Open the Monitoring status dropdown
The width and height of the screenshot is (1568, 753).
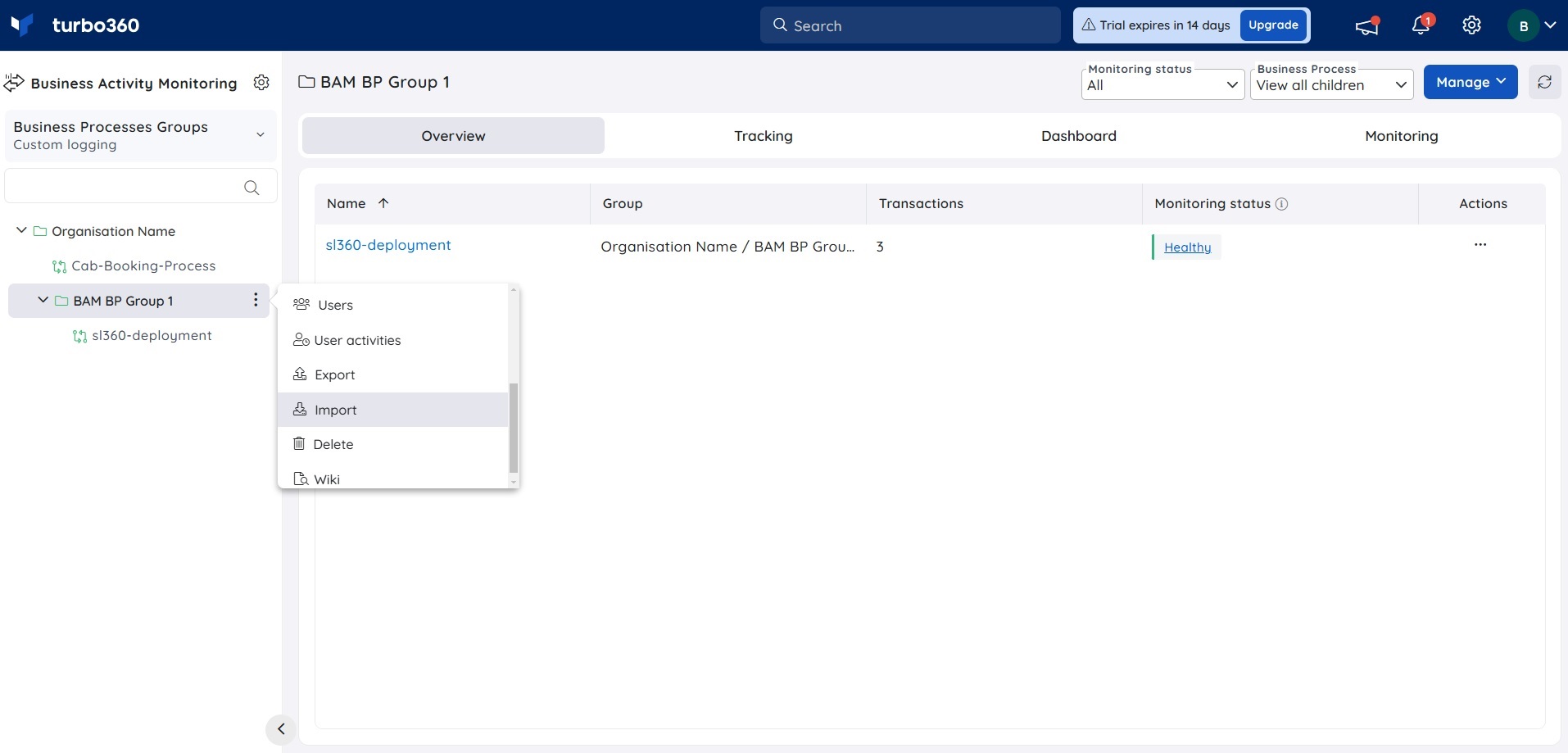[x=1162, y=85]
